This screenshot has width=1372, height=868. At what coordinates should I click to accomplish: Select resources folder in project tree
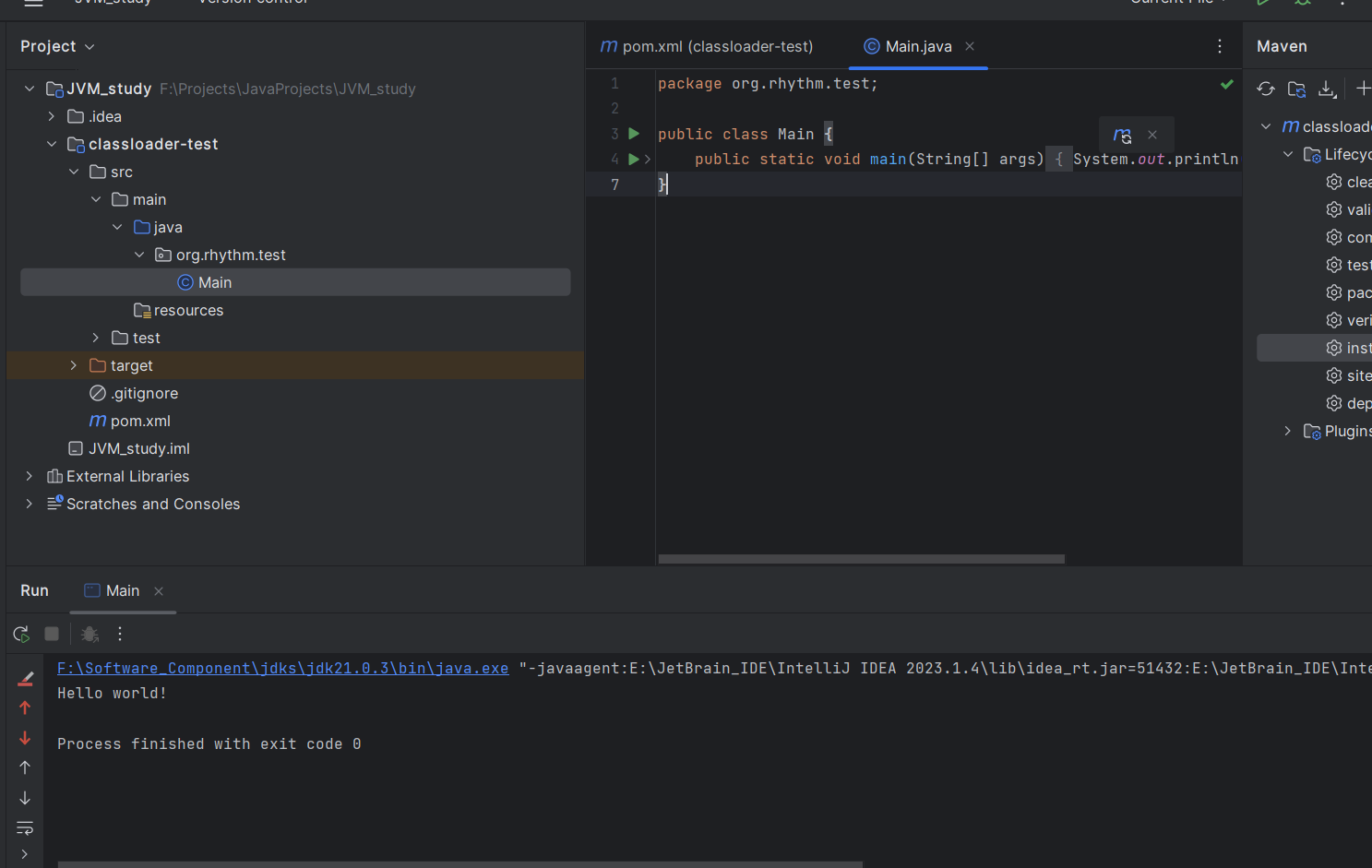[179, 310]
